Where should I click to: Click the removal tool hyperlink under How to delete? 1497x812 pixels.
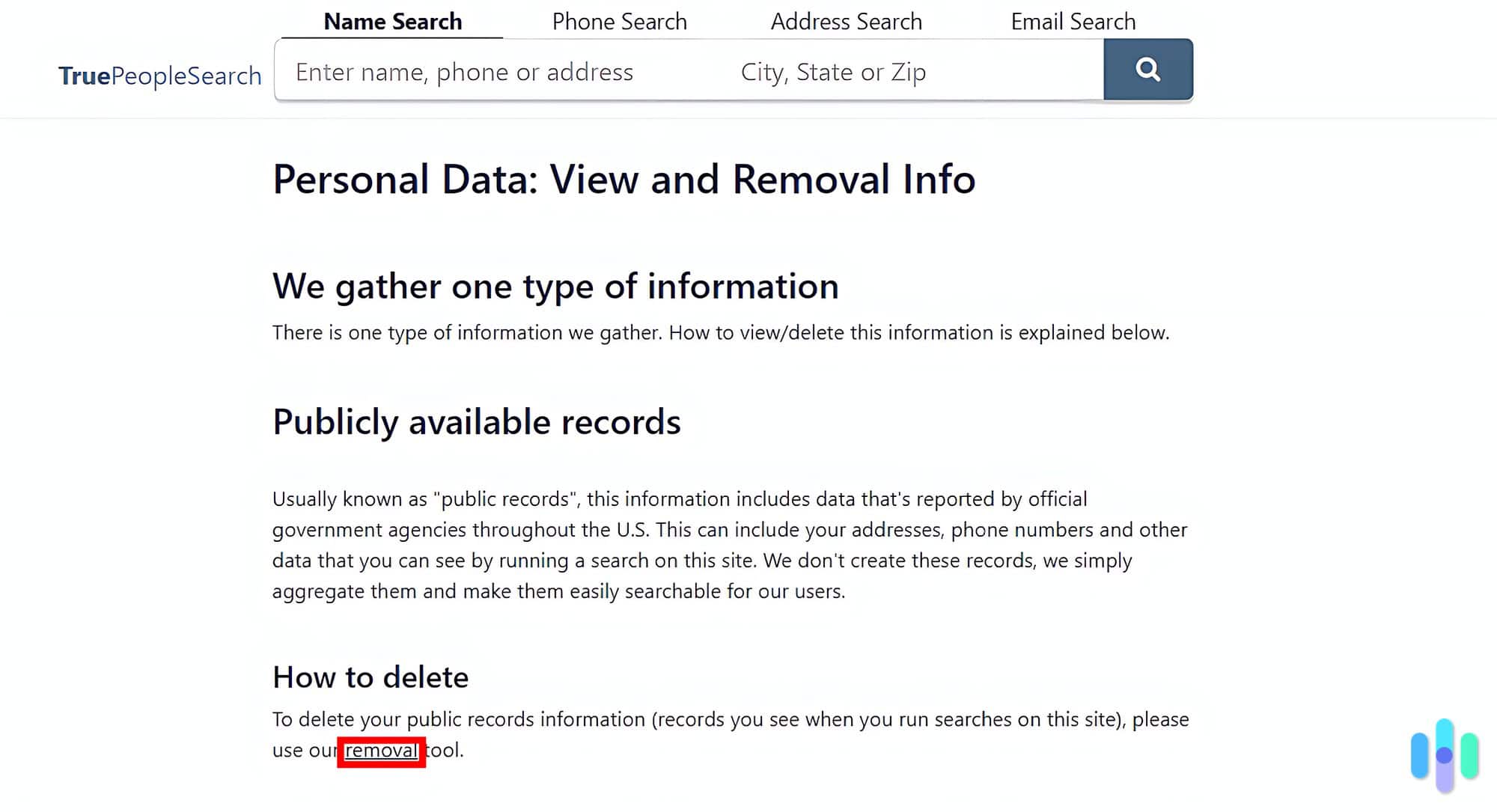point(382,751)
